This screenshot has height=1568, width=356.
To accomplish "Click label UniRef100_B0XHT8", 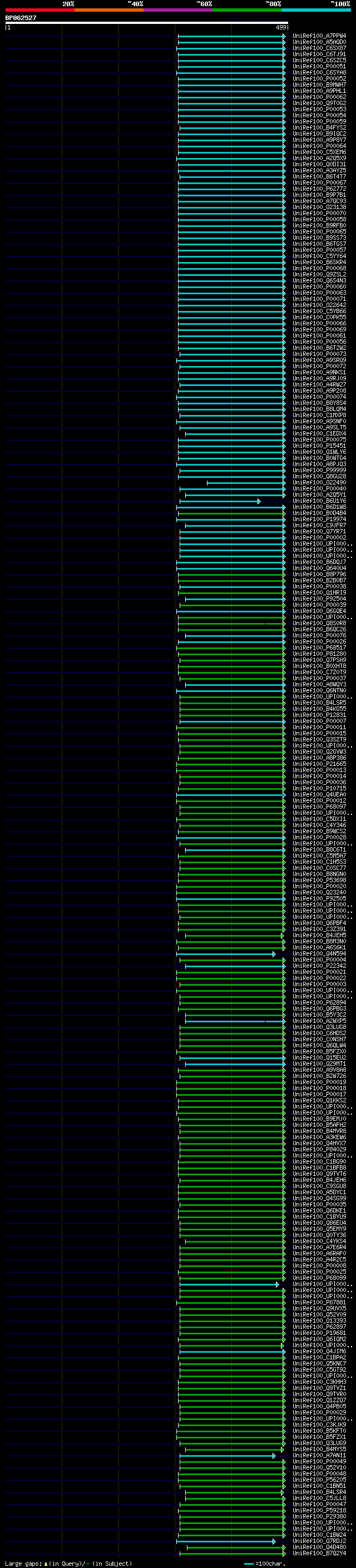I will [x=319, y=666].
